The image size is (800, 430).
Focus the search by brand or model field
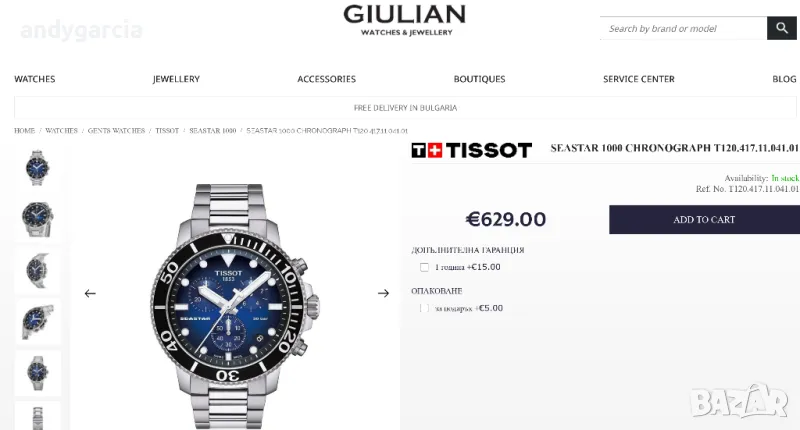tap(684, 28)
